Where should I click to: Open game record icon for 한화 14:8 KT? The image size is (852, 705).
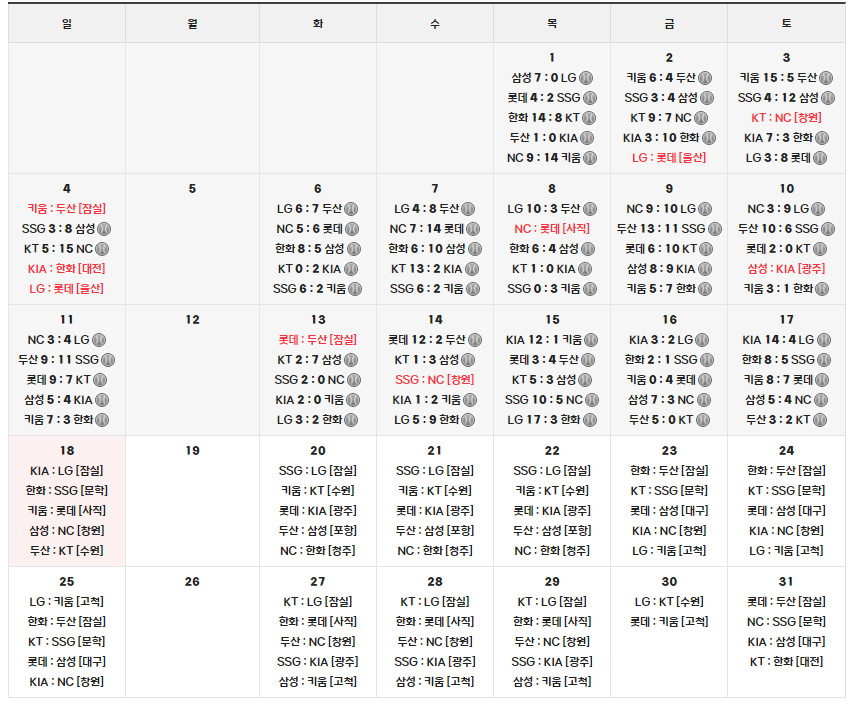coord(589,118)
